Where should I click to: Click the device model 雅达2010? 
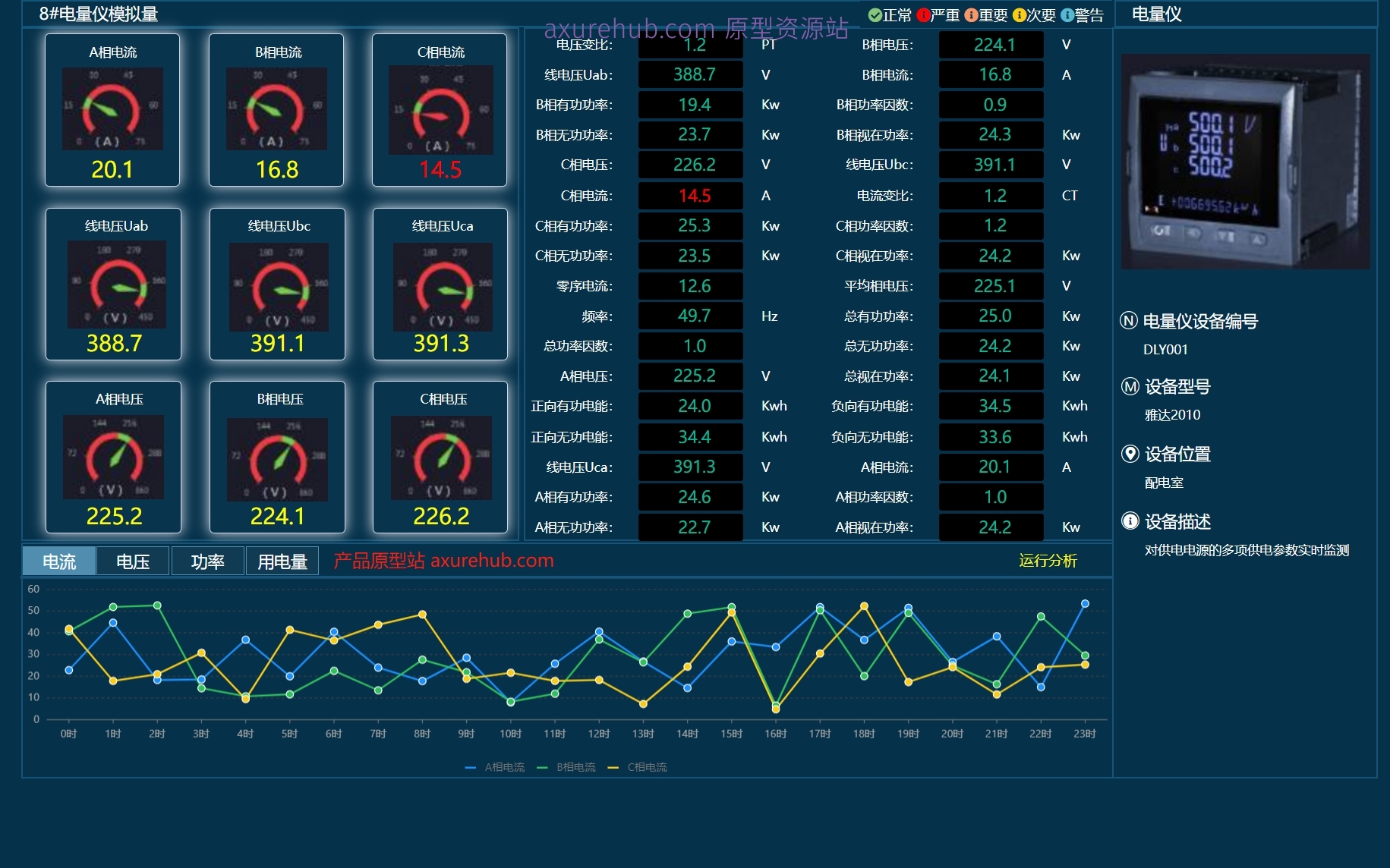pos(1173,415)
